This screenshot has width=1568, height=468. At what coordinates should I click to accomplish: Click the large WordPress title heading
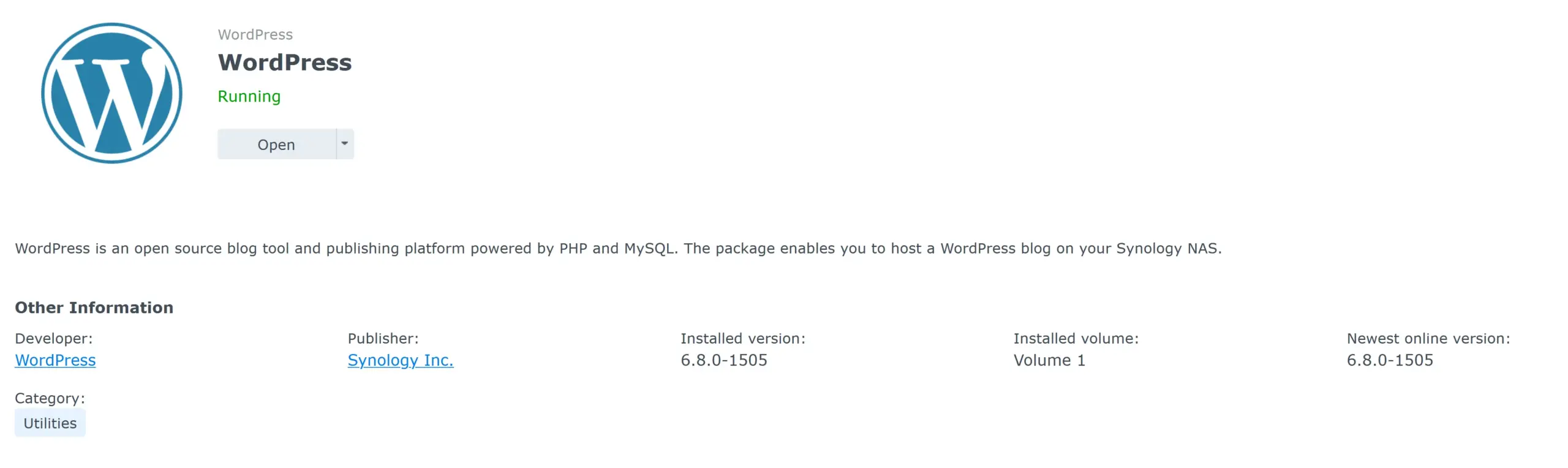coord(285,62)
